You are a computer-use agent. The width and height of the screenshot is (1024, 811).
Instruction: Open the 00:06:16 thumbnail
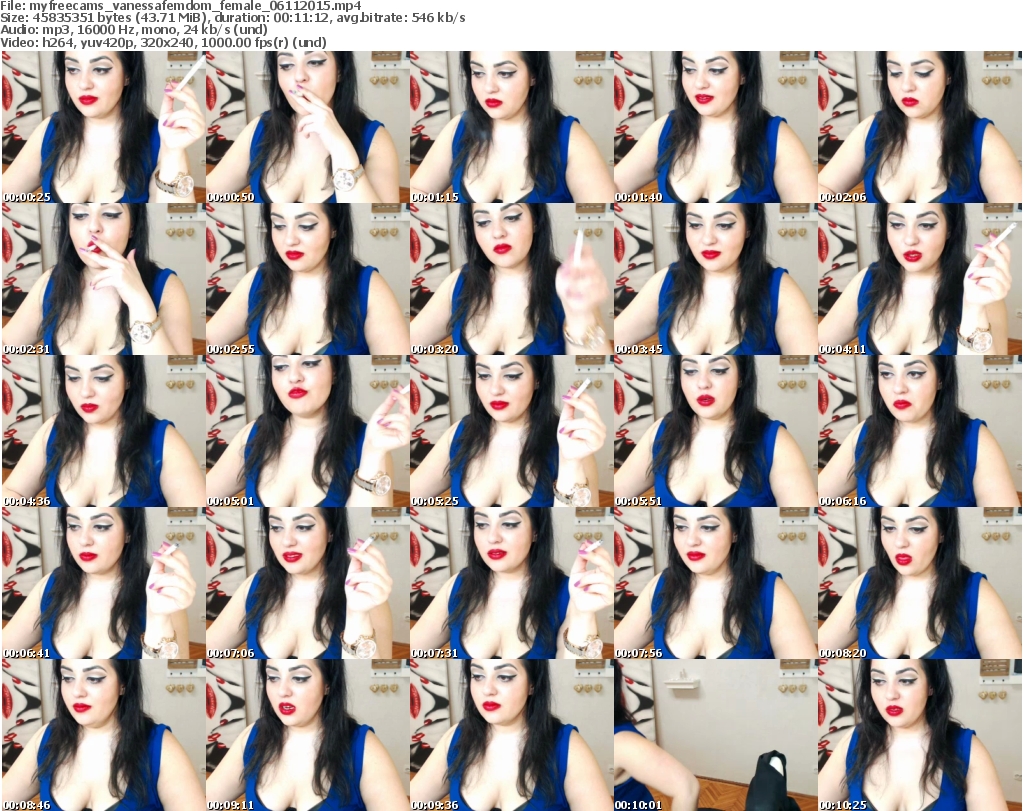click(919, 431)
